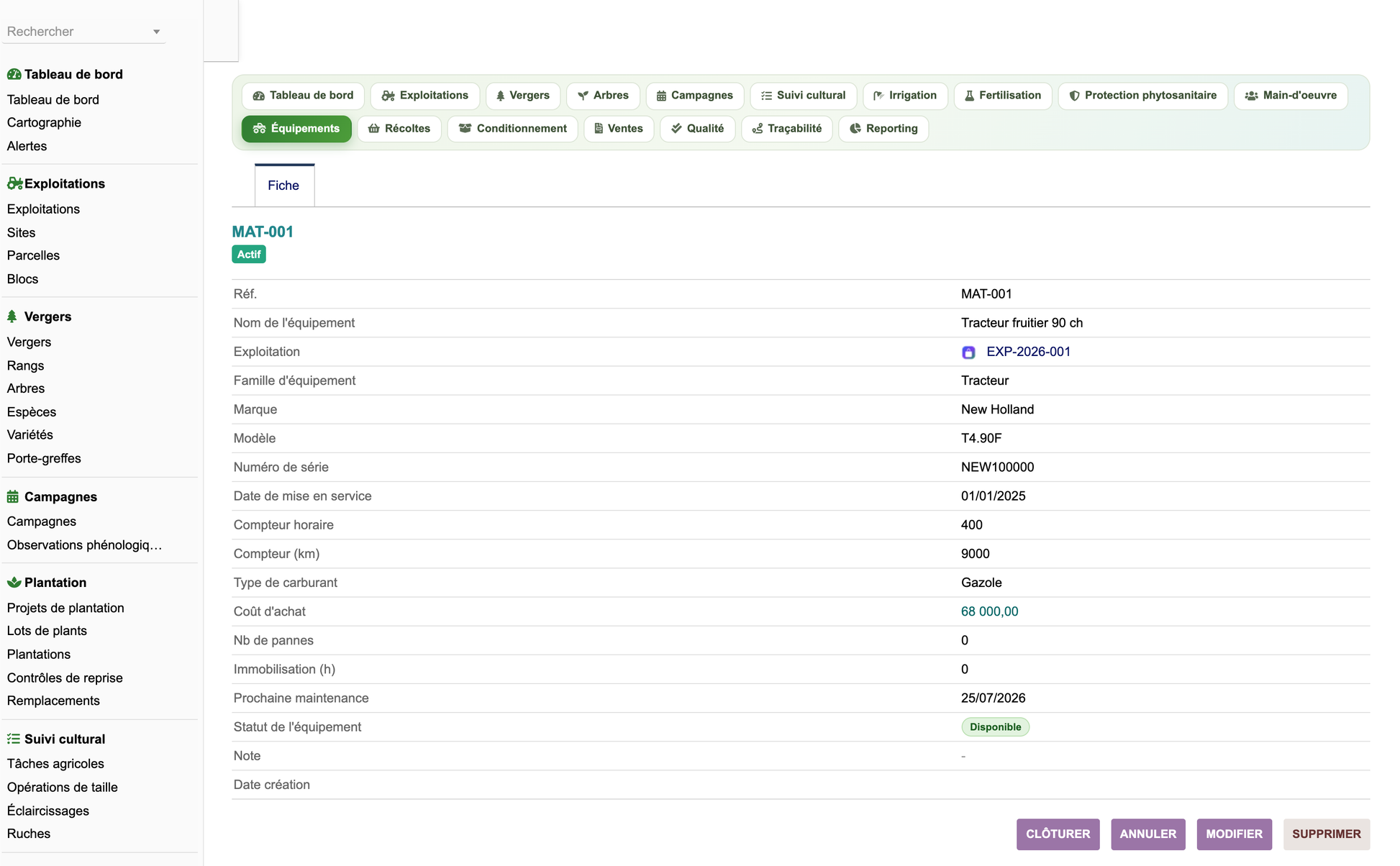Open the Traçabilité module
1400x866 pixels.
pos(787,129)
